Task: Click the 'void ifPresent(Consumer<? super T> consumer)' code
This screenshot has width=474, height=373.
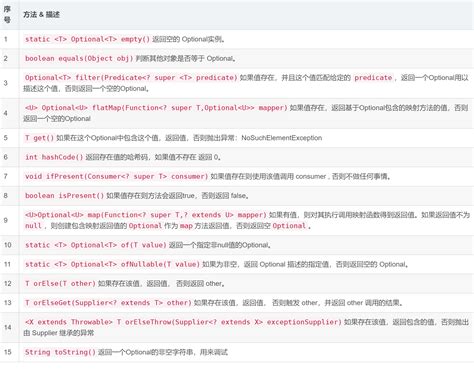Action: click(116, 177)
